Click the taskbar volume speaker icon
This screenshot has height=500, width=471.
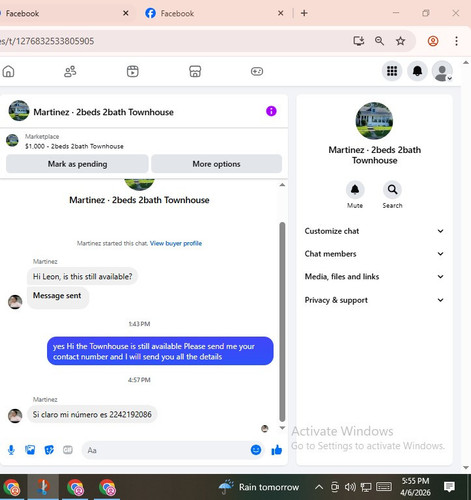click(x=350, y=487)
